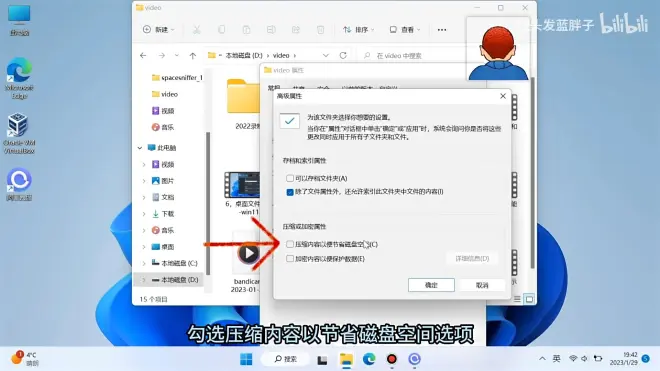Click the 在 video 中搜索 search box
660x371 pixels.
click(412, 55)
